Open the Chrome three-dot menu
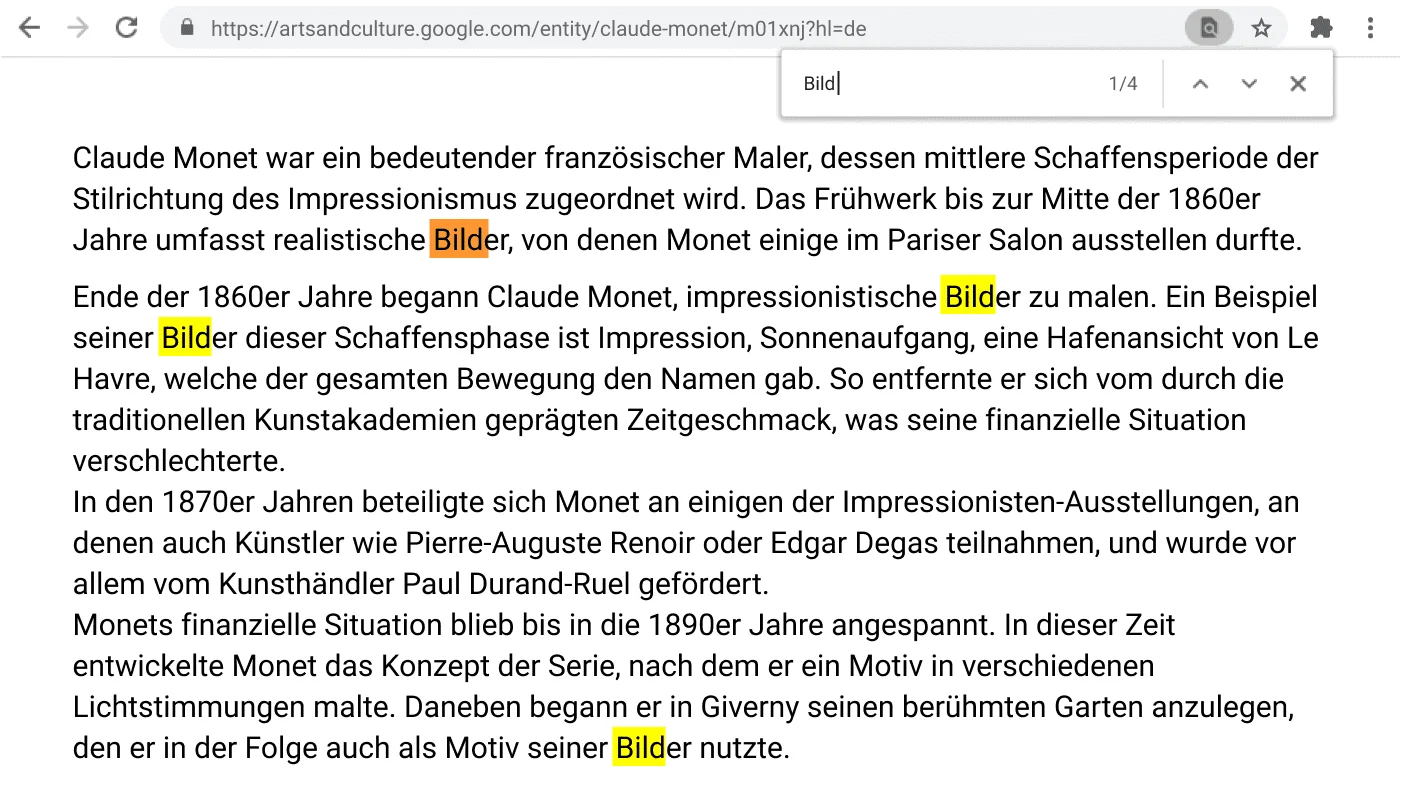Image resolution: width=1401 pixels, height=786 pixels. point(1370,27)
